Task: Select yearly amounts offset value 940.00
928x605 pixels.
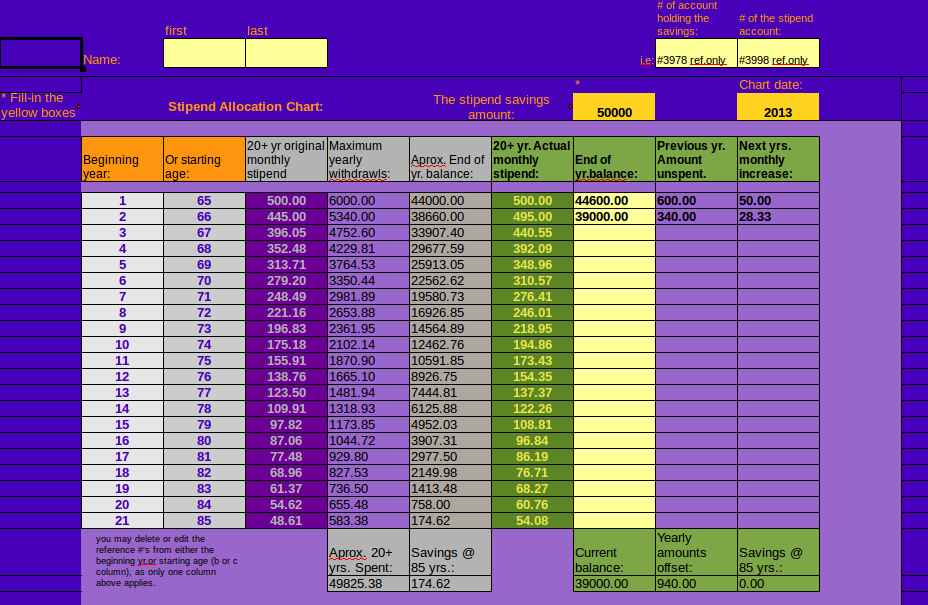Action: pos(696,584)
